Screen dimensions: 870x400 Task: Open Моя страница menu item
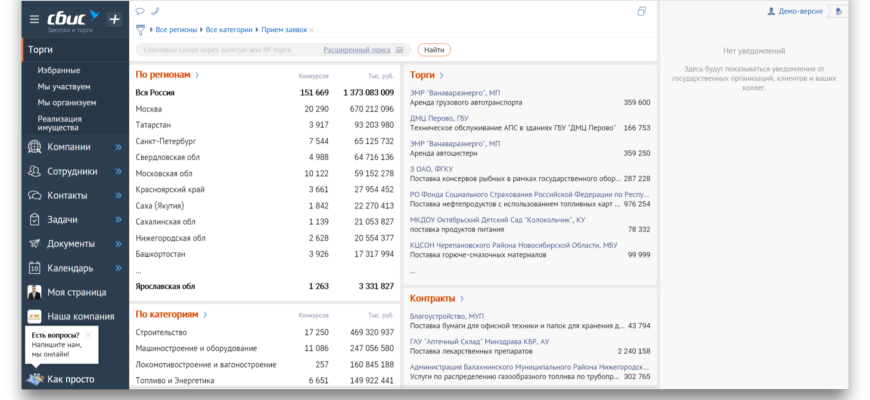click(77, 292)
